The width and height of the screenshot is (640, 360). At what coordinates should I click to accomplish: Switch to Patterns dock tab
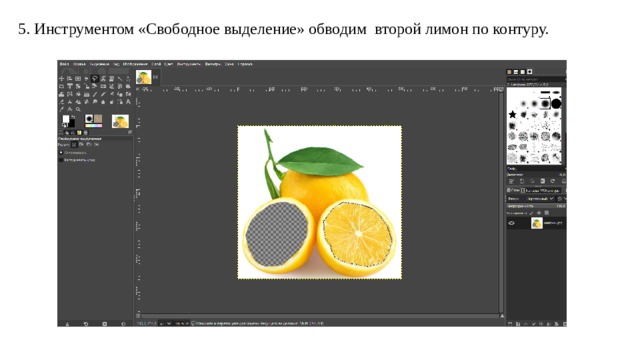pos(509,72)
